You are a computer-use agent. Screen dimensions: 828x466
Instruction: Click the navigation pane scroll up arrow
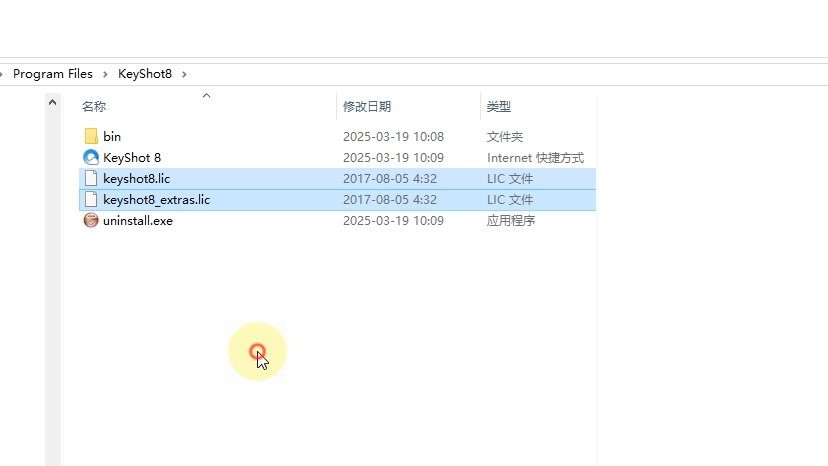(x=52, y=102)
